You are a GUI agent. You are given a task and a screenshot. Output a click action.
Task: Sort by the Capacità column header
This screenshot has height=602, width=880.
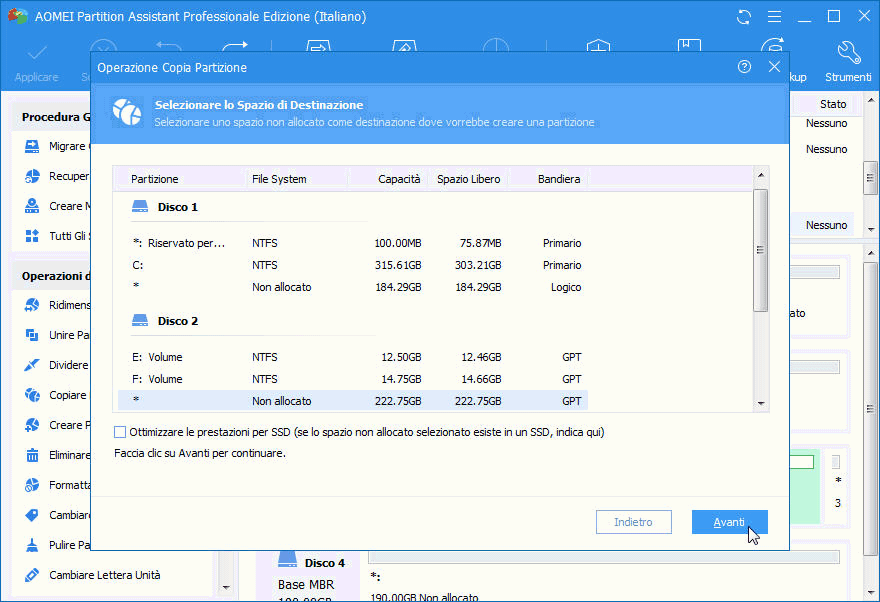pos(398,179)
